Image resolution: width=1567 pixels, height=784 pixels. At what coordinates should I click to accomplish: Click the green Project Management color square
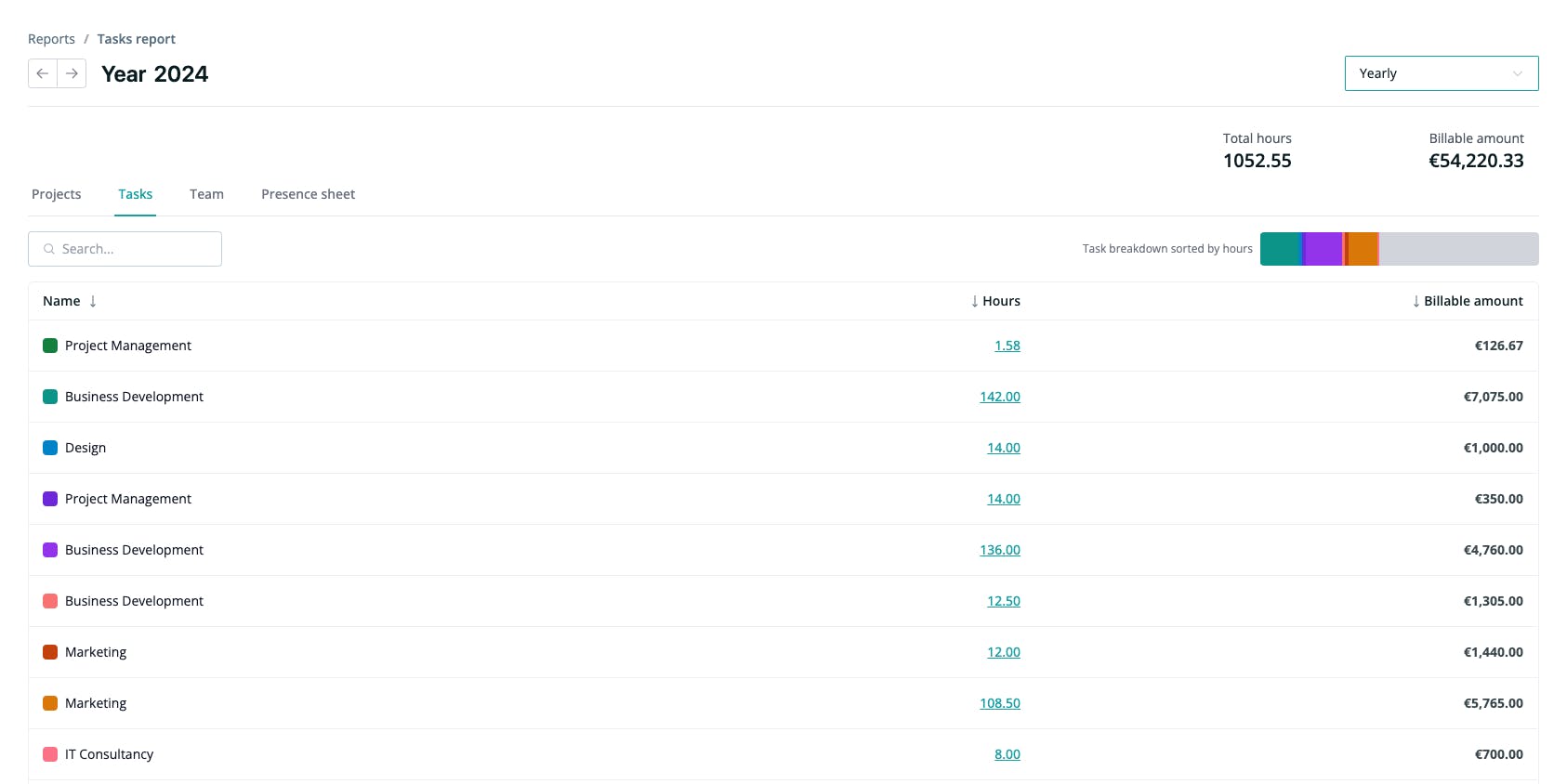(50, 346)
